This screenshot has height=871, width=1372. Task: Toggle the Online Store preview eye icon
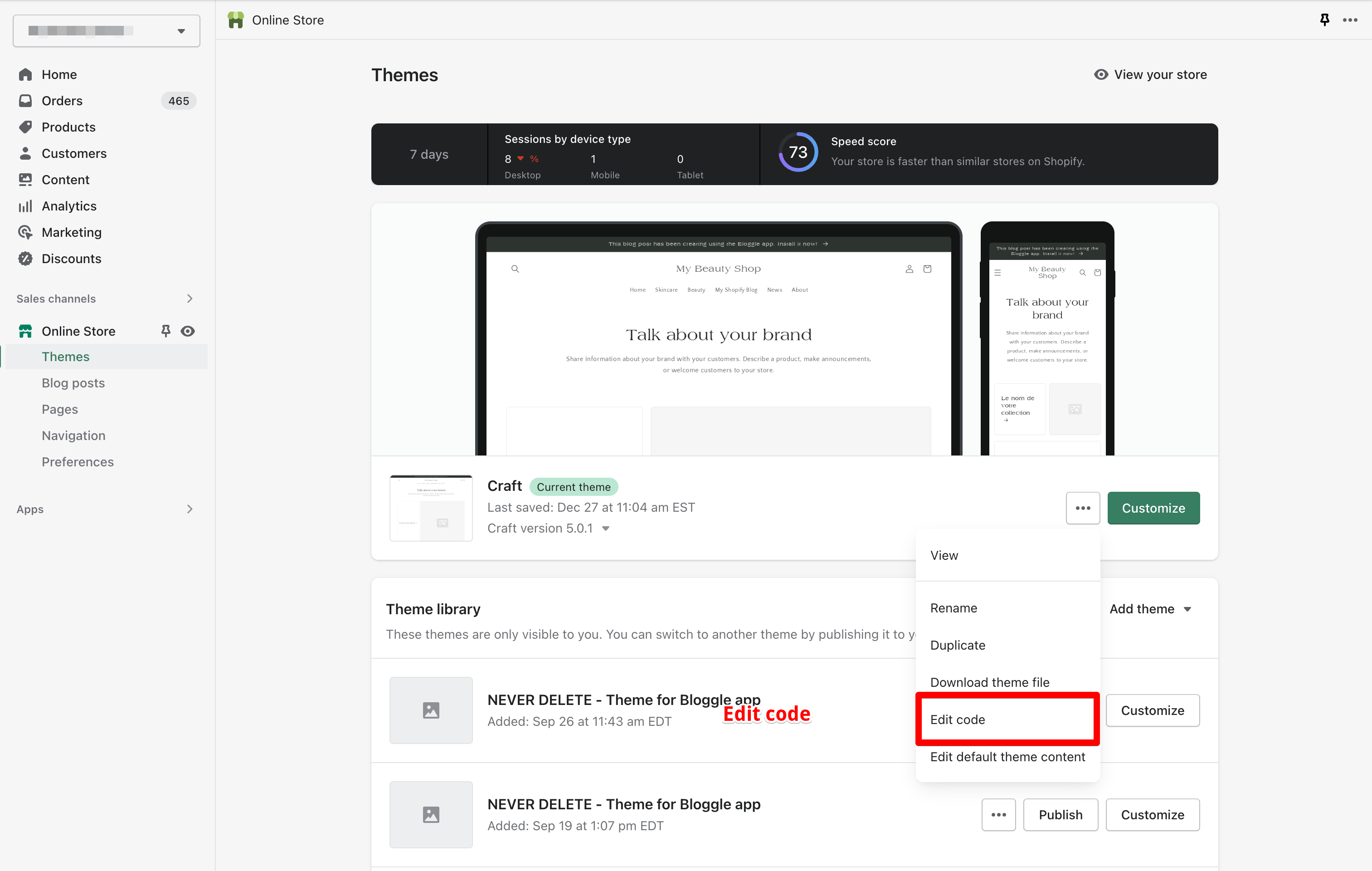188,331
